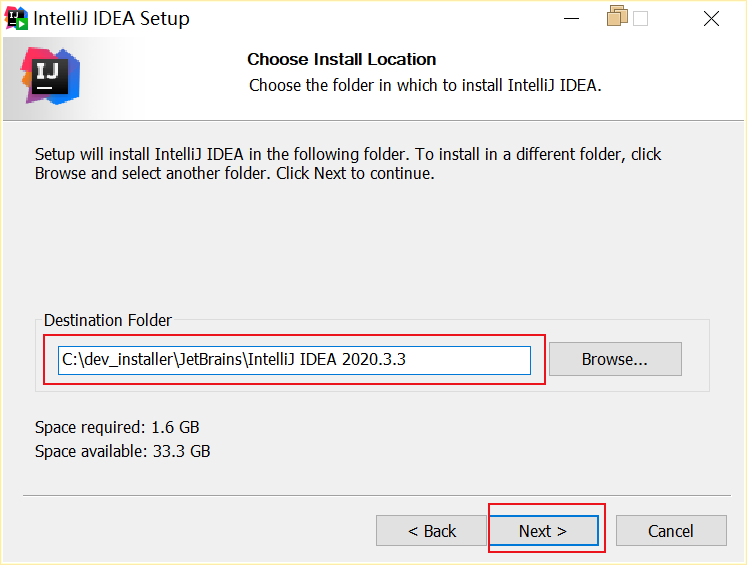Click the 'Destination Folder' group label
The image size is (747, 565).
pyautogui.click(x=108, y=321)
